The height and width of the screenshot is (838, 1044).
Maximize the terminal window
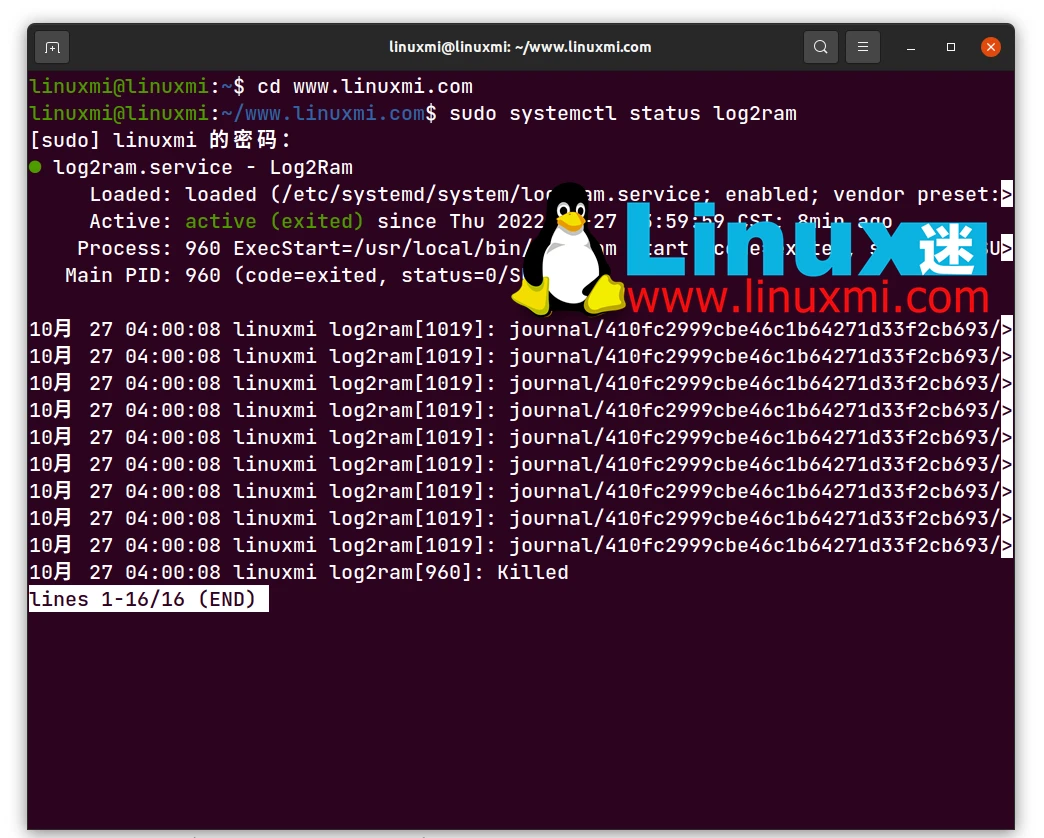(x=951, y=47)
